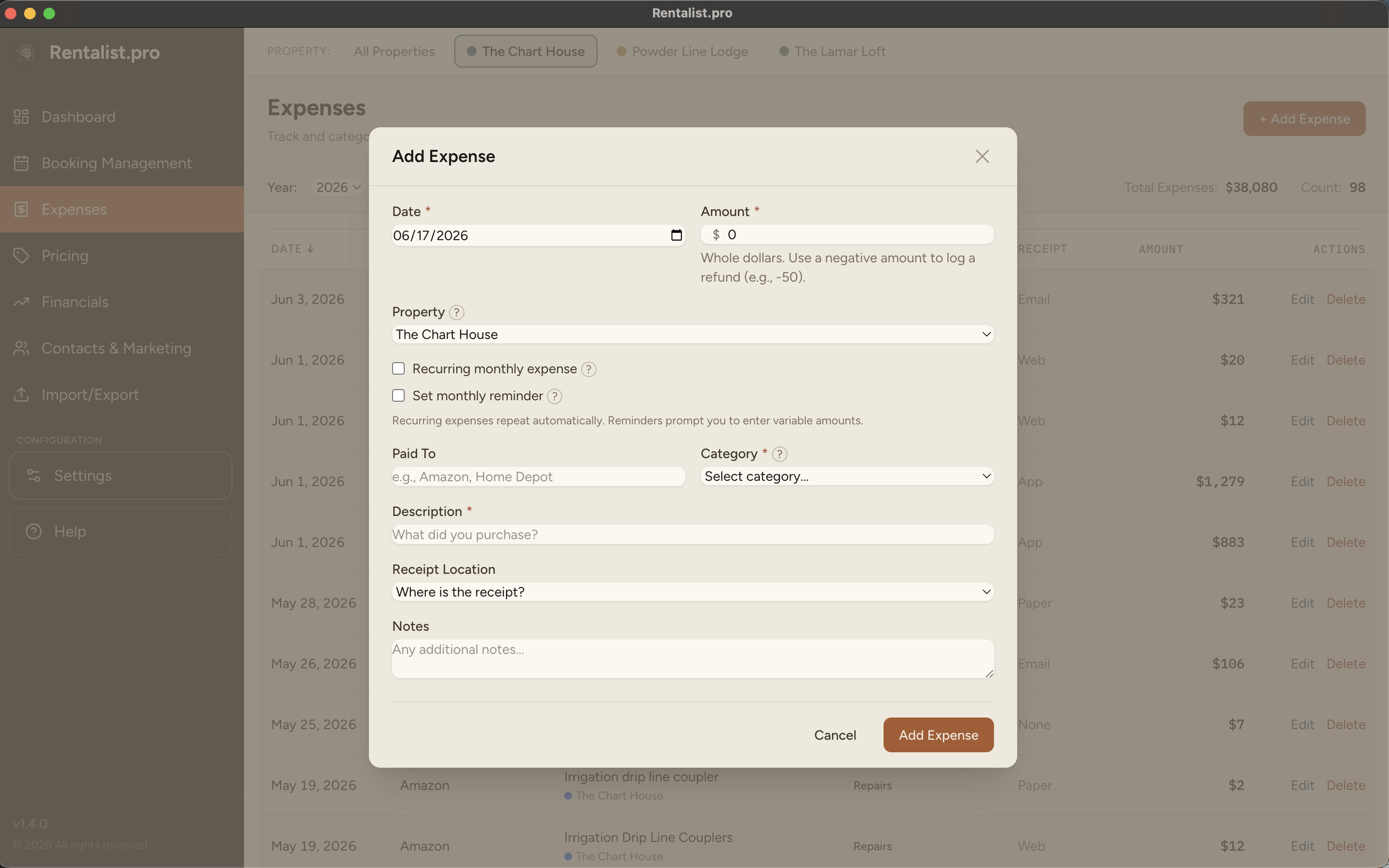
Task: Open Import/Export from the sidebar
Action: [122, 394]
